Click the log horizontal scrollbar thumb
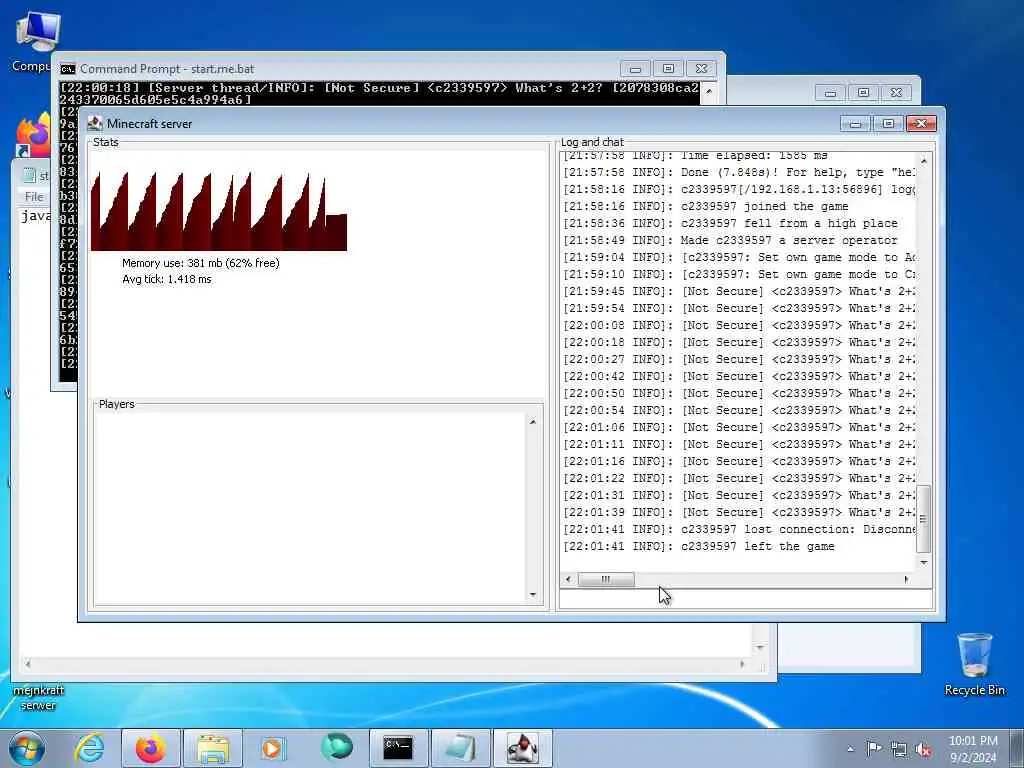1024x768 pixels. coord(606,579)
